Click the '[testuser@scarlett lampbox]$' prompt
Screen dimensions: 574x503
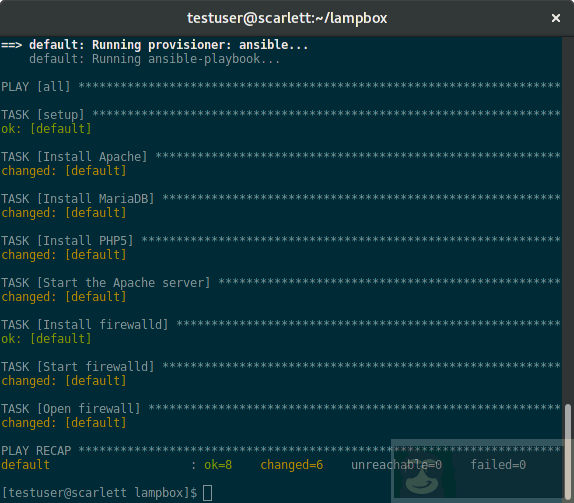click(99, 493)
